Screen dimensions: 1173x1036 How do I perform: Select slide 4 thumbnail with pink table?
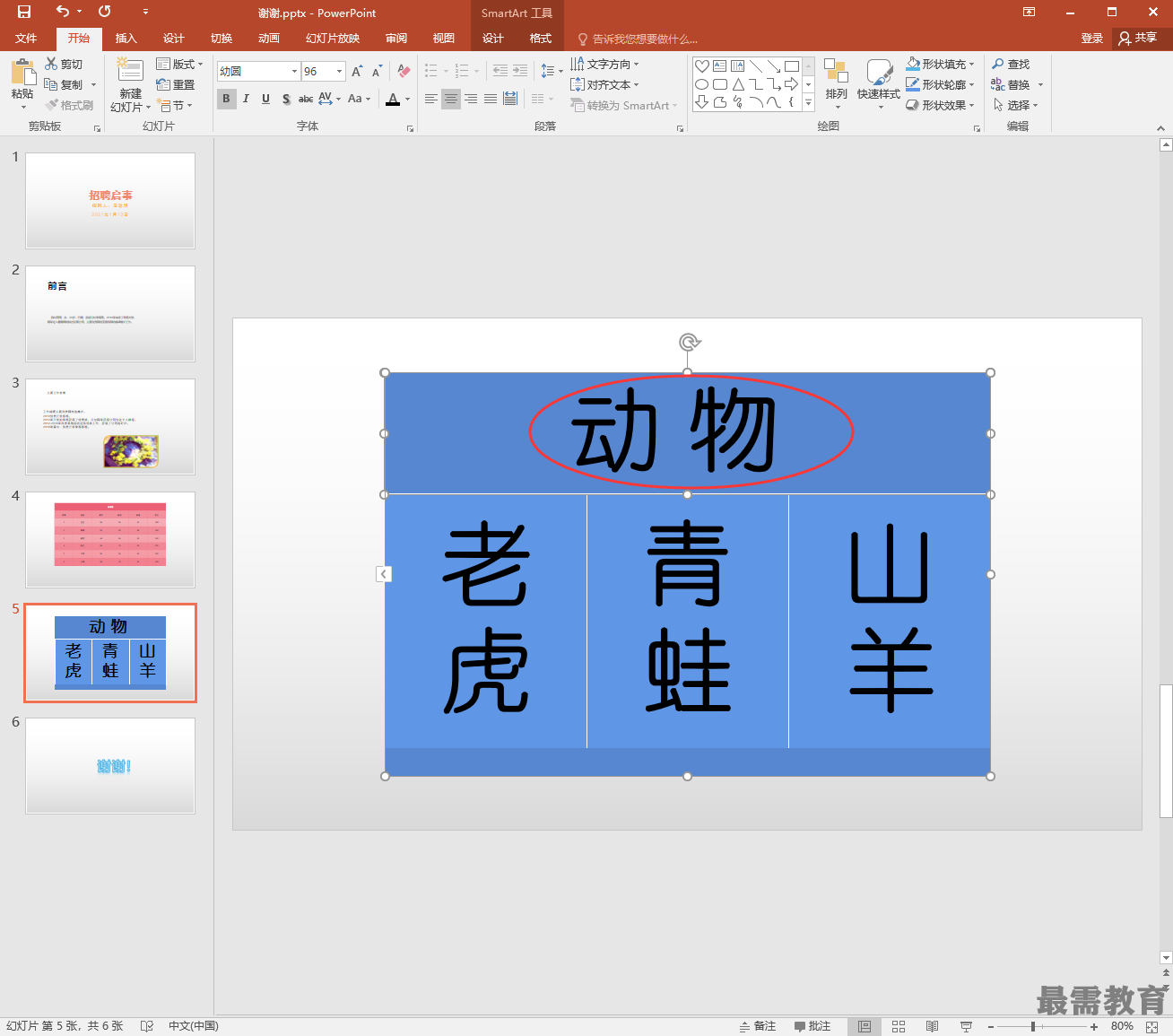(110, 539)
